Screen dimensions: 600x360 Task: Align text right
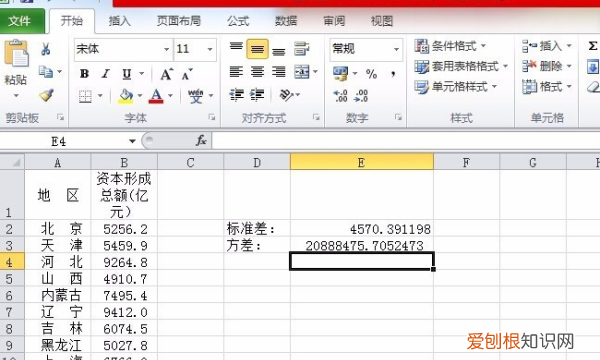pyautogui.click(x=279, y=72)
